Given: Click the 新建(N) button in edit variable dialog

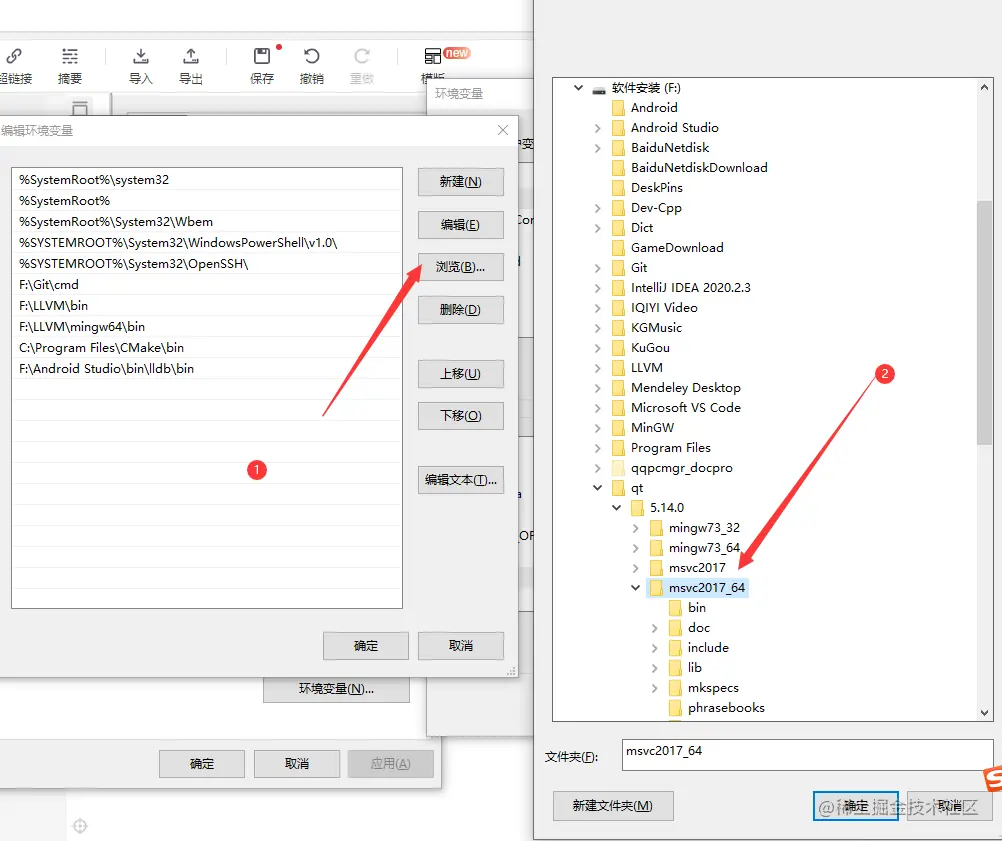Looking at the screenshot, I should click(461, 182).
